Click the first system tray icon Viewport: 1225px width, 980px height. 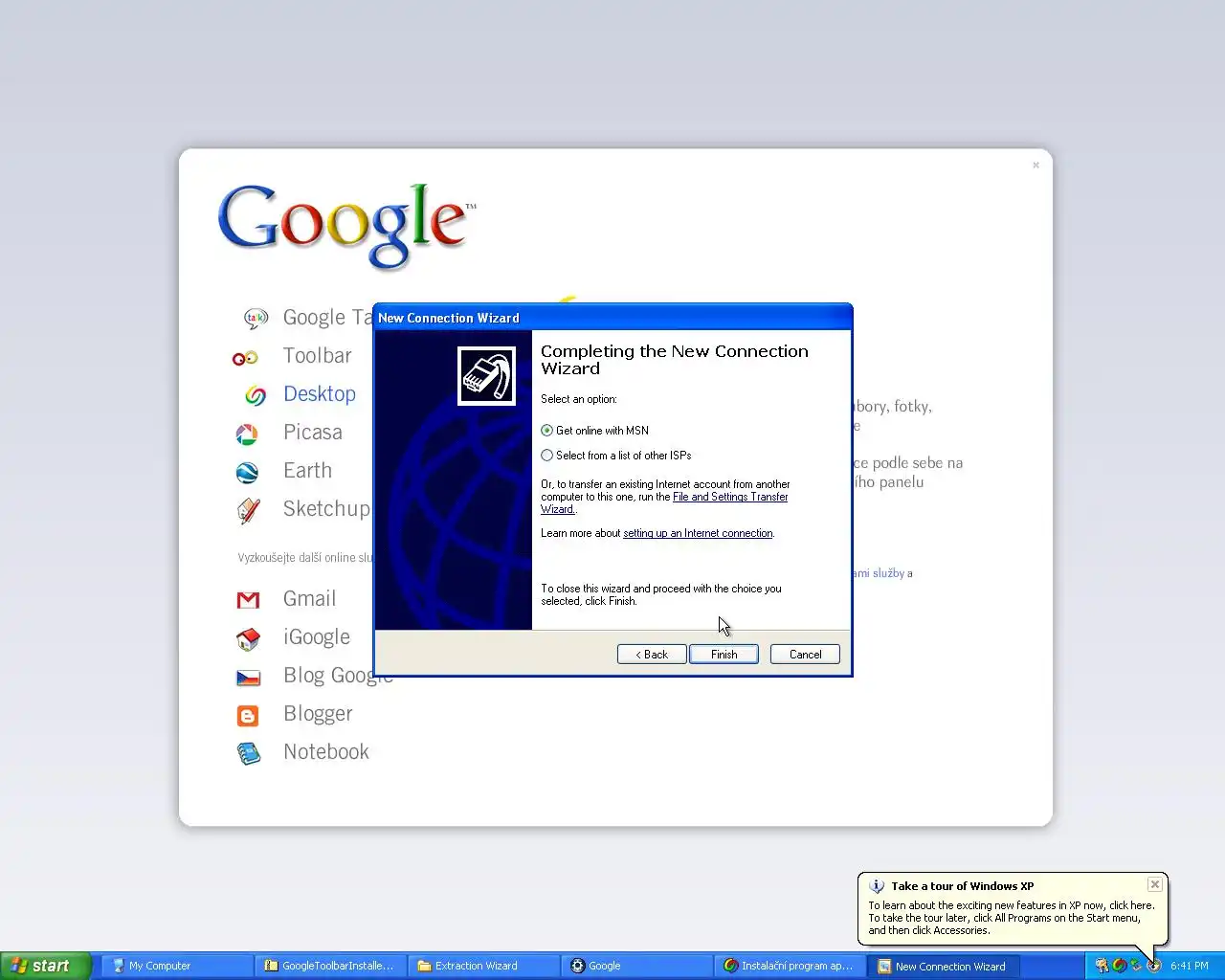(1102, 966)
